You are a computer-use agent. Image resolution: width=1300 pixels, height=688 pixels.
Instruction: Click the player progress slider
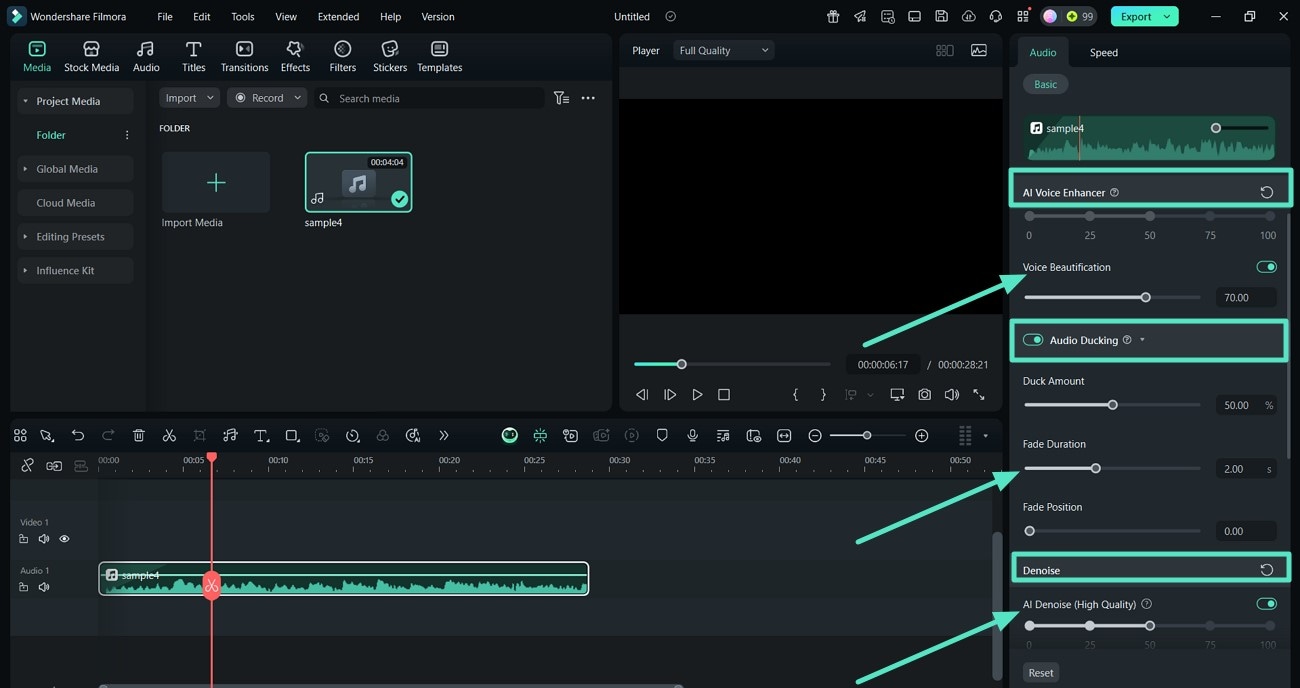pos(732,364)
